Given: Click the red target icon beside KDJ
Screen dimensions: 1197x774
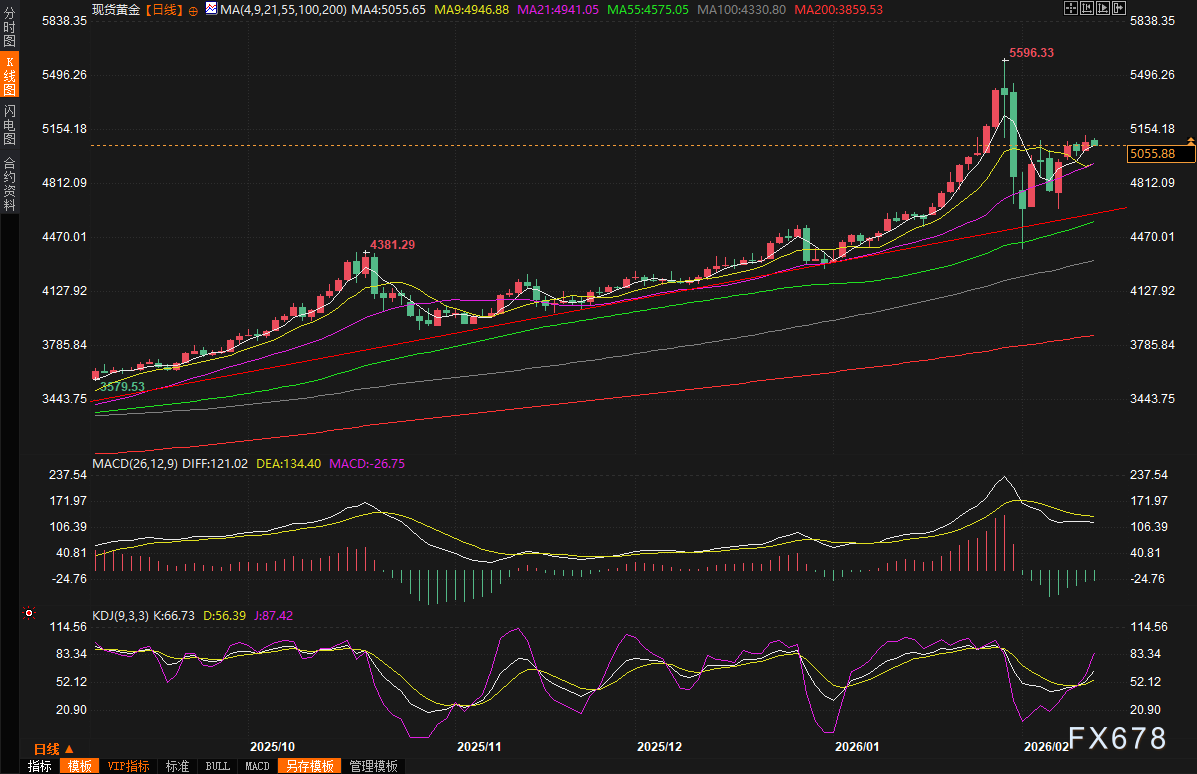Looking at the screenshot, I should click(30, 613).
